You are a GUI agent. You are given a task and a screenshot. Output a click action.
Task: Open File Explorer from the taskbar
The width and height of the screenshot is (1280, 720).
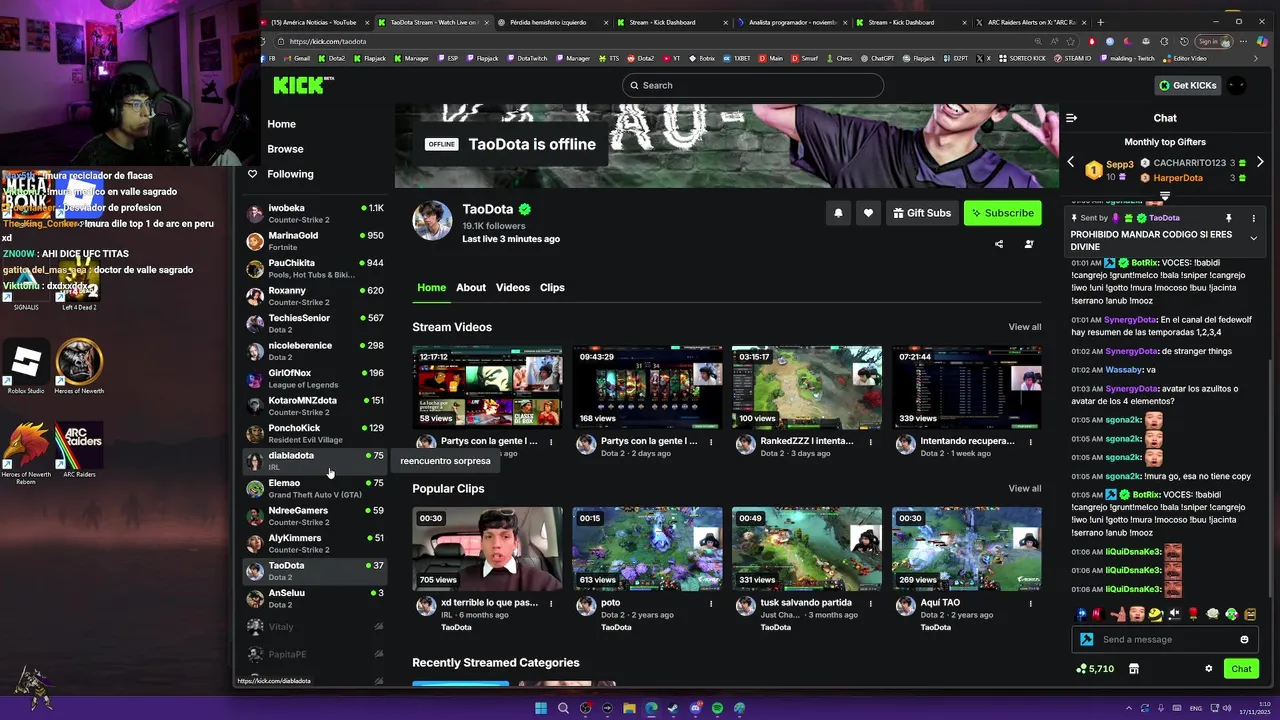(629, 708)
